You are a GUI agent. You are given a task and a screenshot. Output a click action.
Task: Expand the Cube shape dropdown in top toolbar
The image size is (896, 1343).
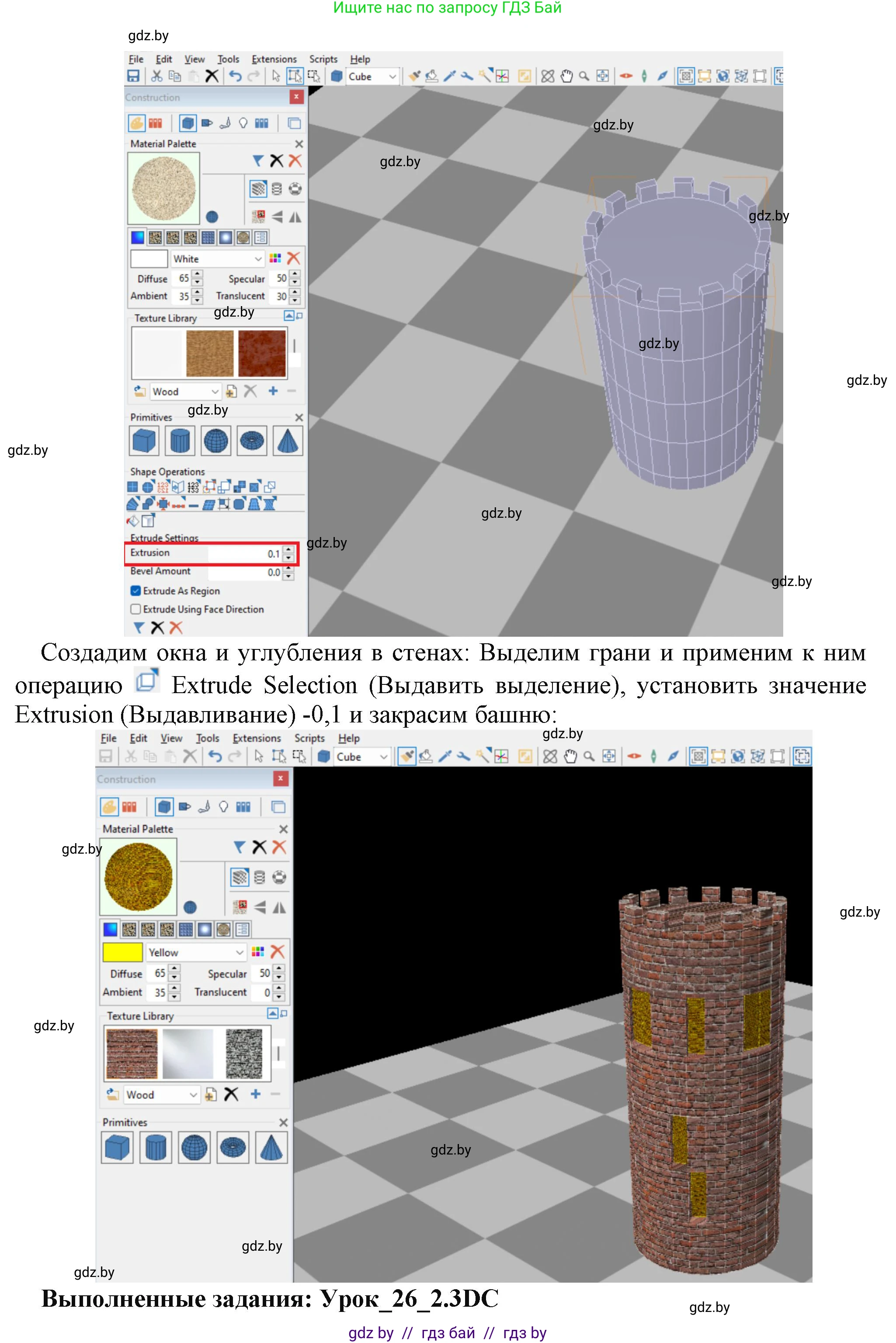point(392,76)
